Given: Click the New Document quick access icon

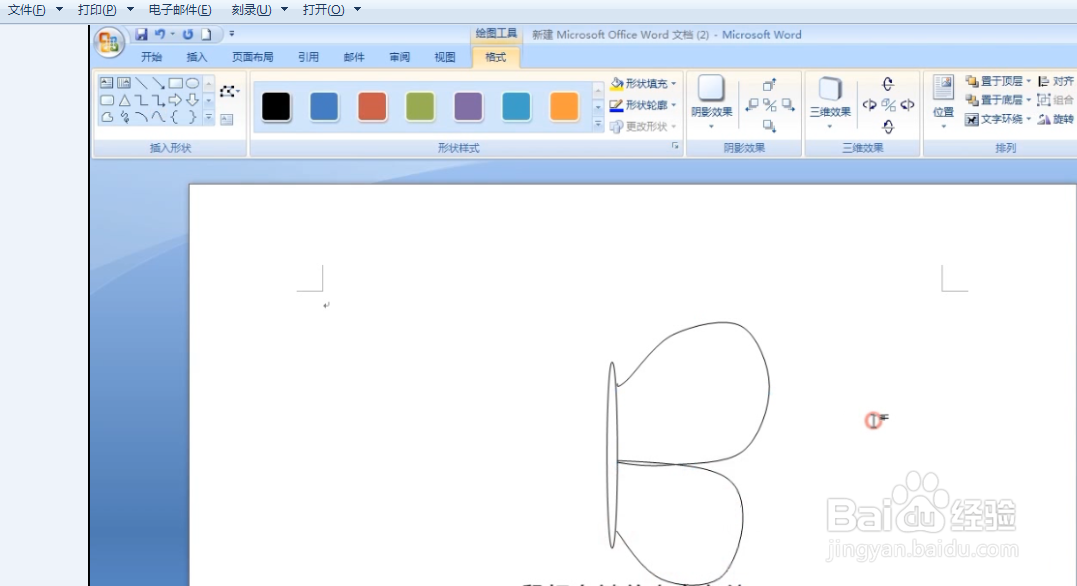Looking at the screenshot, I should point(205,34).
